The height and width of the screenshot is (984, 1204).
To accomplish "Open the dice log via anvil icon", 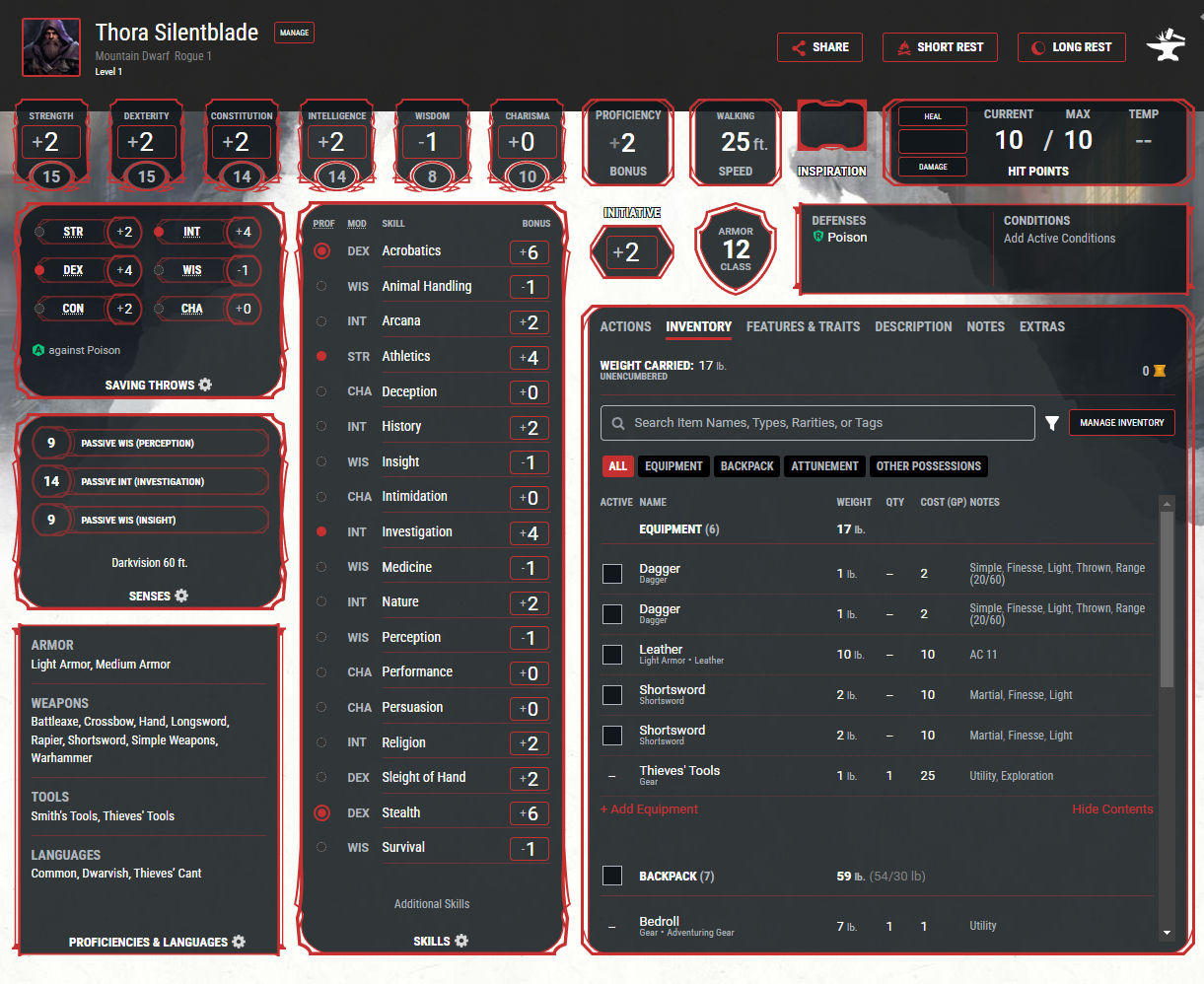I will pos(1167,45).
